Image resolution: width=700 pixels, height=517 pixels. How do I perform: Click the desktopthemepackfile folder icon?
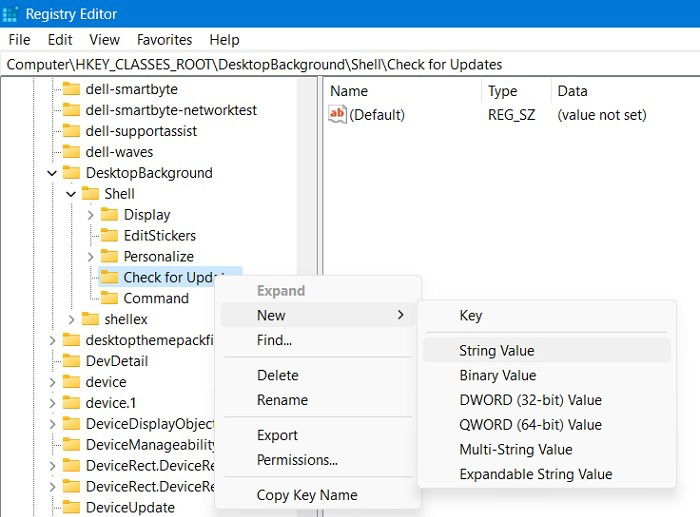(x=71, y=340)
